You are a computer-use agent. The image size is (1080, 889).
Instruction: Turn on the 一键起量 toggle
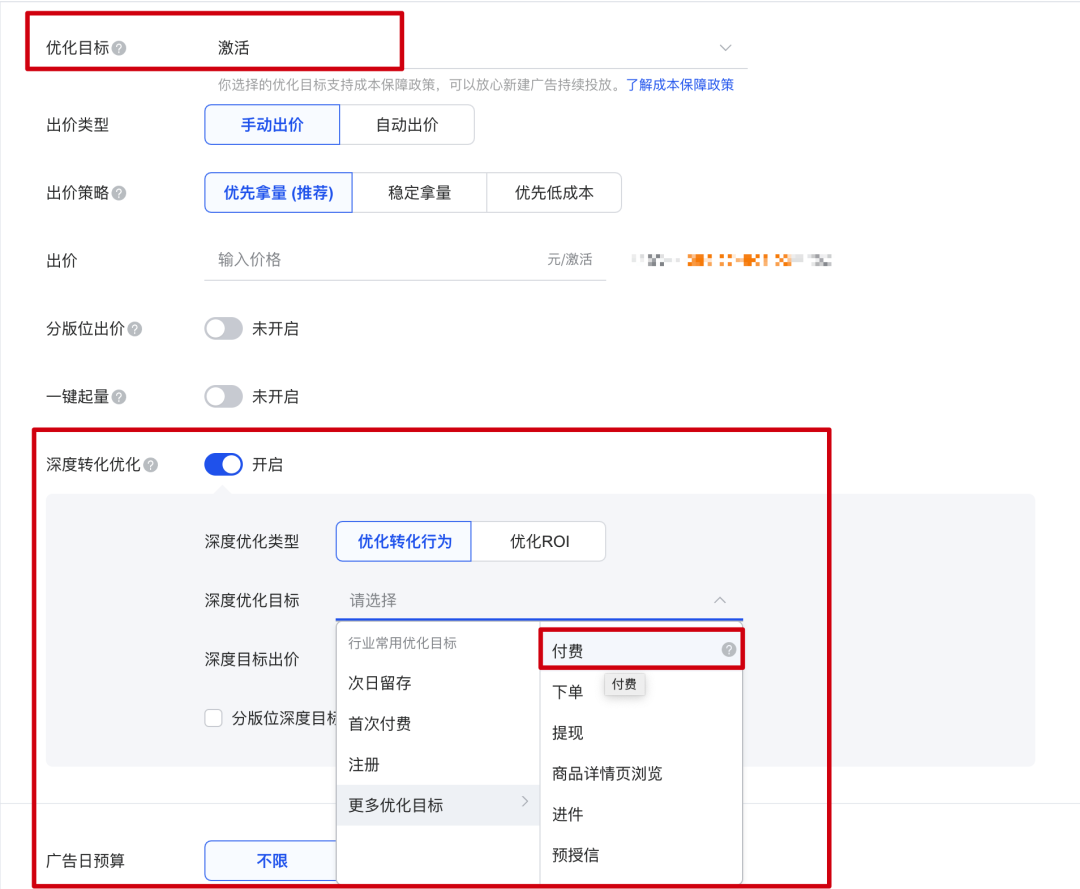click(x=224, y=397)
